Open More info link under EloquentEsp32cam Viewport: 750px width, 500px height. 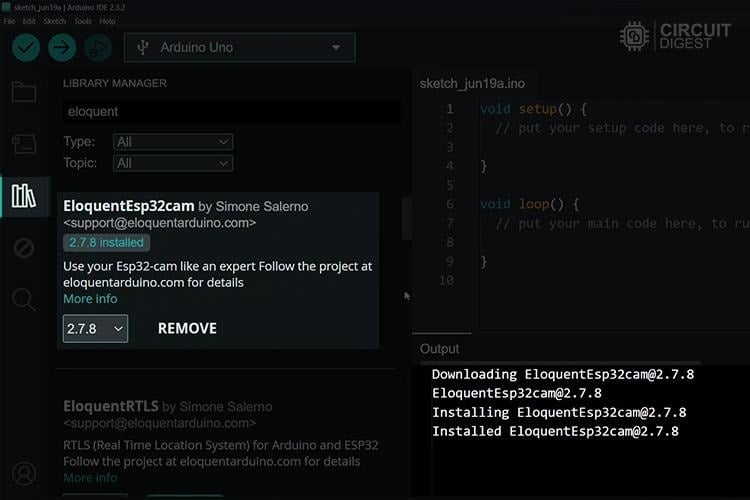pyautogui.click(x=90, y=299)
